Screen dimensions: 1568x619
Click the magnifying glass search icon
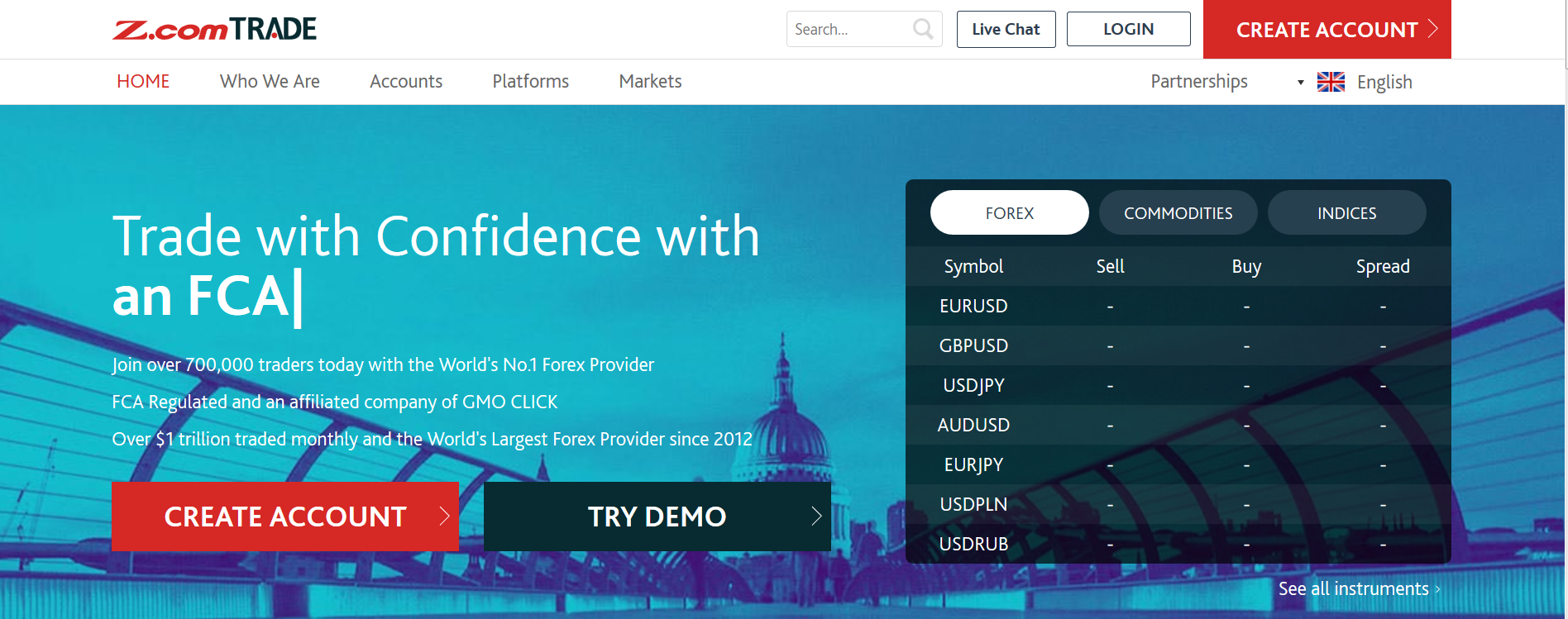(923, 30)
